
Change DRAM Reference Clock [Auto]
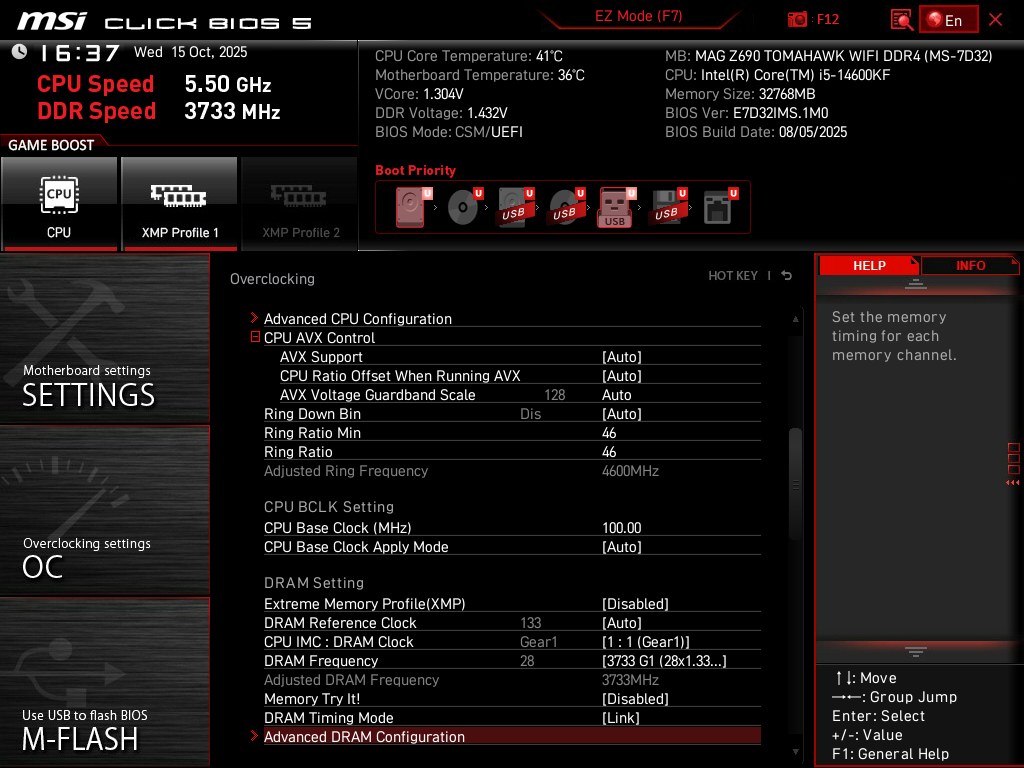[x=622, y=623]
